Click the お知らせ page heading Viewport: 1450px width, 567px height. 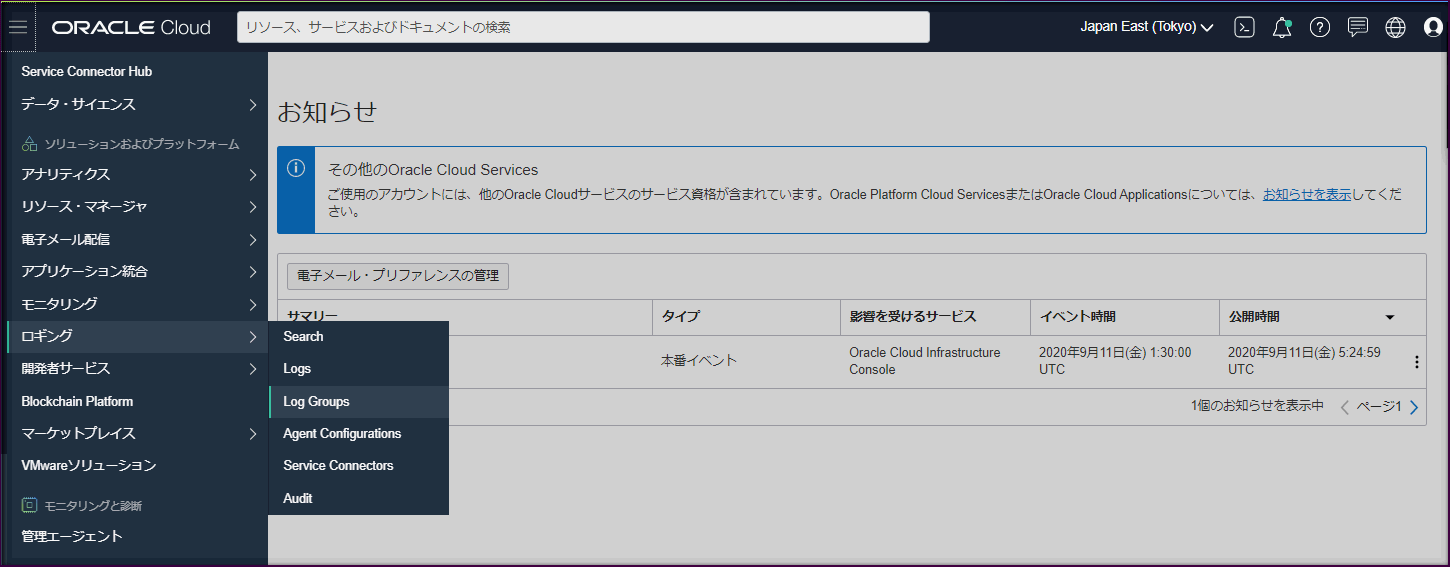point(327,111)
